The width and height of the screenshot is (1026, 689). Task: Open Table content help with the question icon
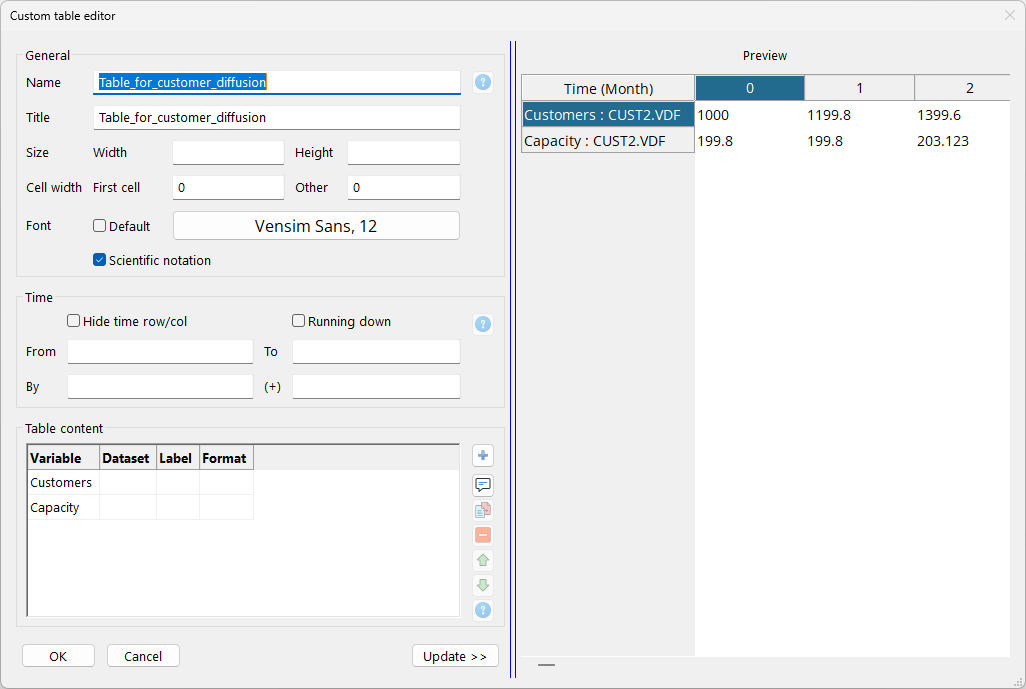coord(483,610)
